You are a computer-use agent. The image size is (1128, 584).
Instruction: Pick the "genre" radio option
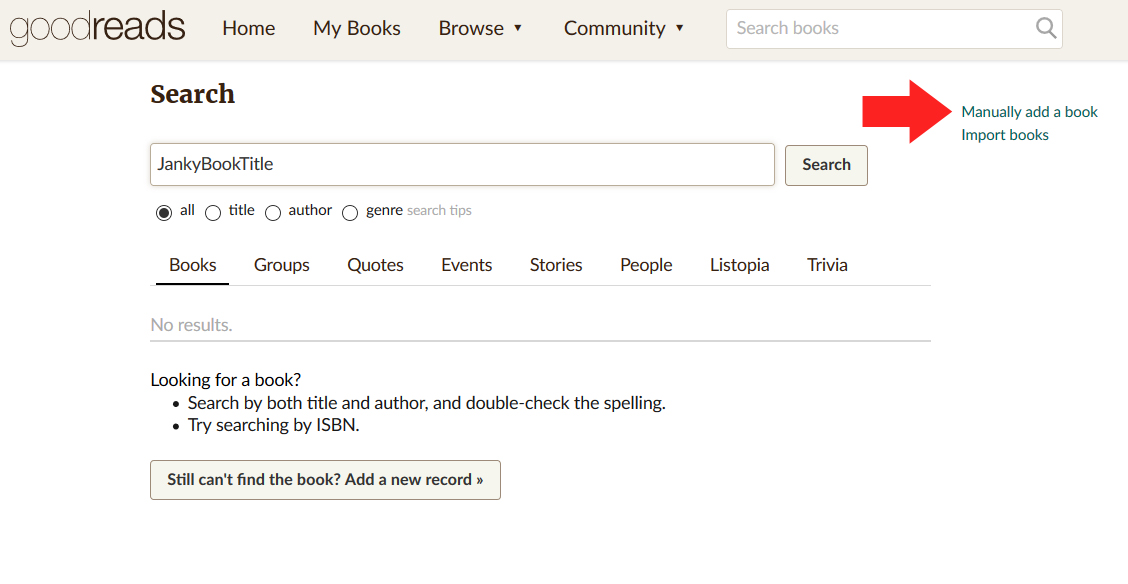pyautogui.click(x=350, y=212)
